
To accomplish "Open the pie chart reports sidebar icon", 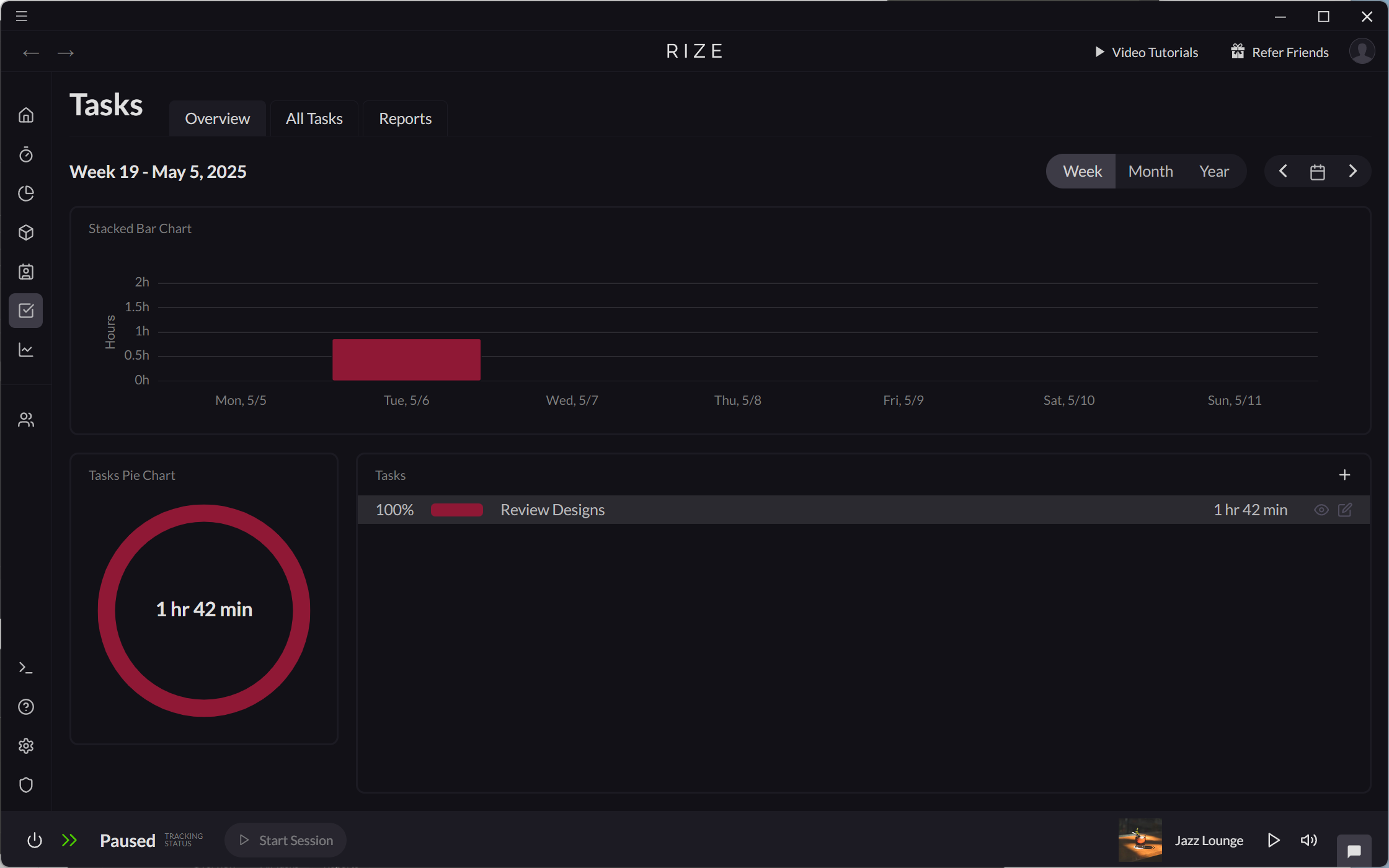I will [x=26, y=193].
